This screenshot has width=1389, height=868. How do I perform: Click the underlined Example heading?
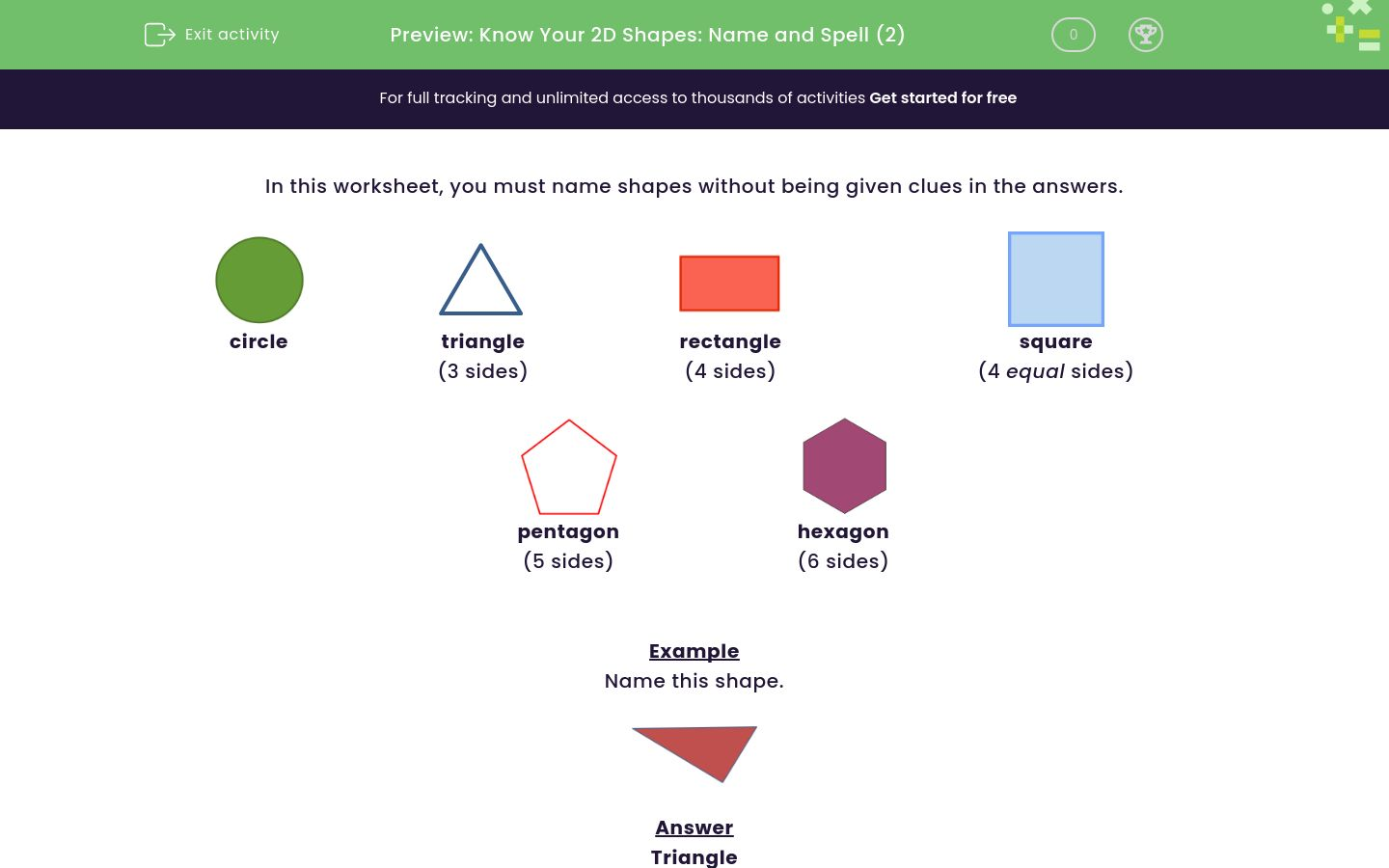(694, 651)
